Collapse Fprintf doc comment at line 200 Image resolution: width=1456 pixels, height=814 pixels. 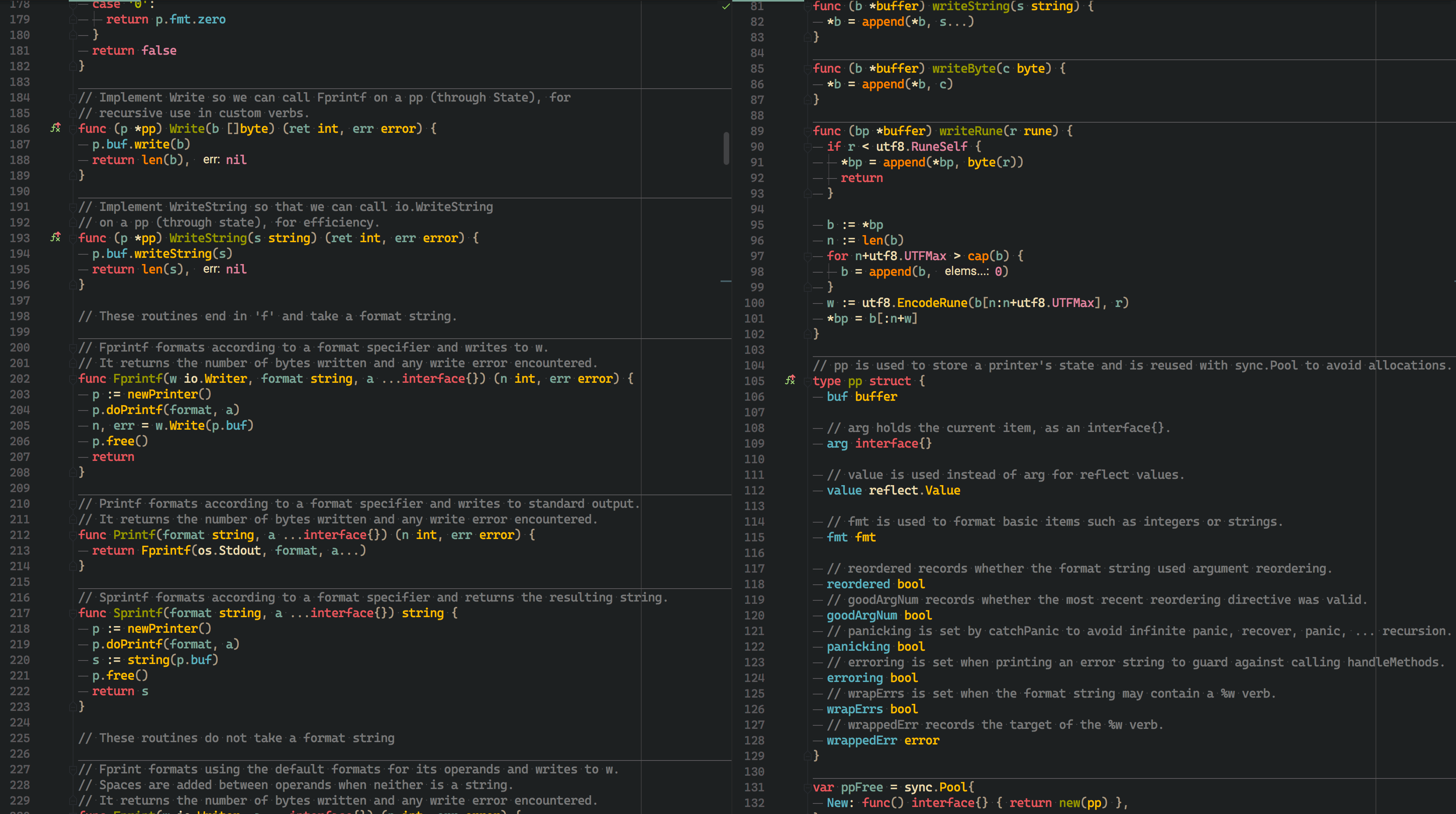coord(72,348)
